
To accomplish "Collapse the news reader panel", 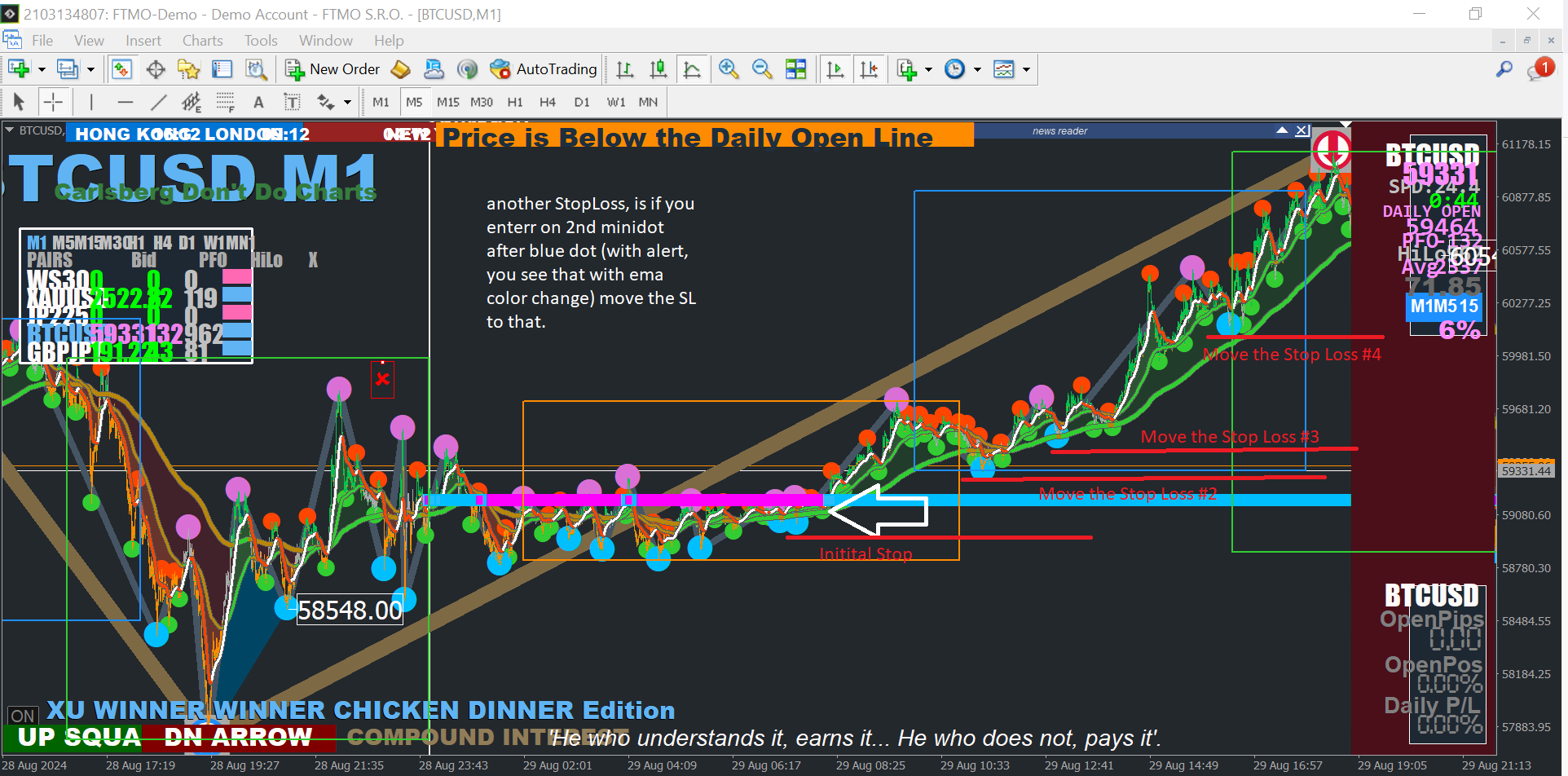I will 1282,130.
